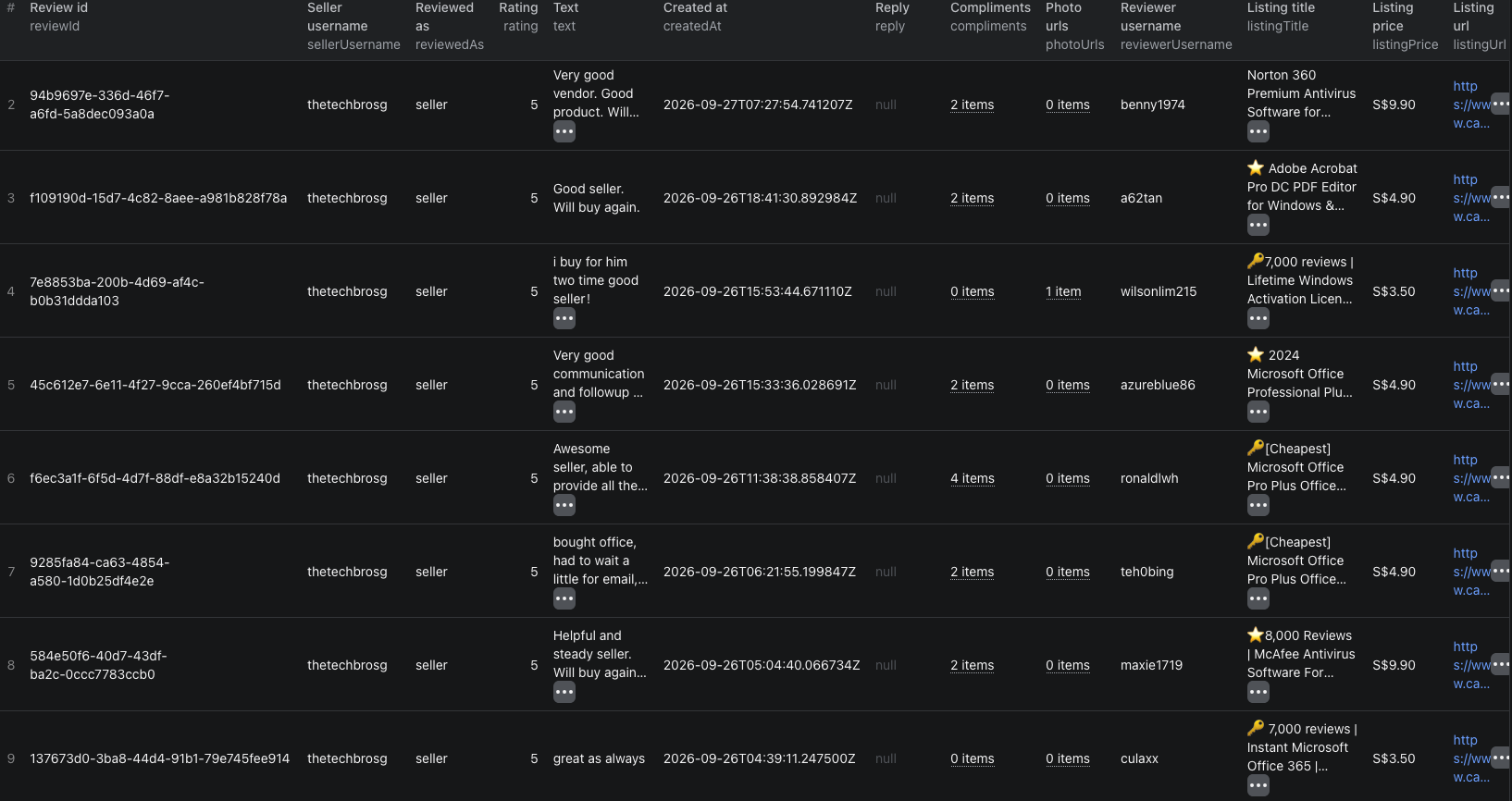1512x801 pixels.
Task: Expand 2024 Microsoft Office Professional listing title
Action: coord(1258,413)
